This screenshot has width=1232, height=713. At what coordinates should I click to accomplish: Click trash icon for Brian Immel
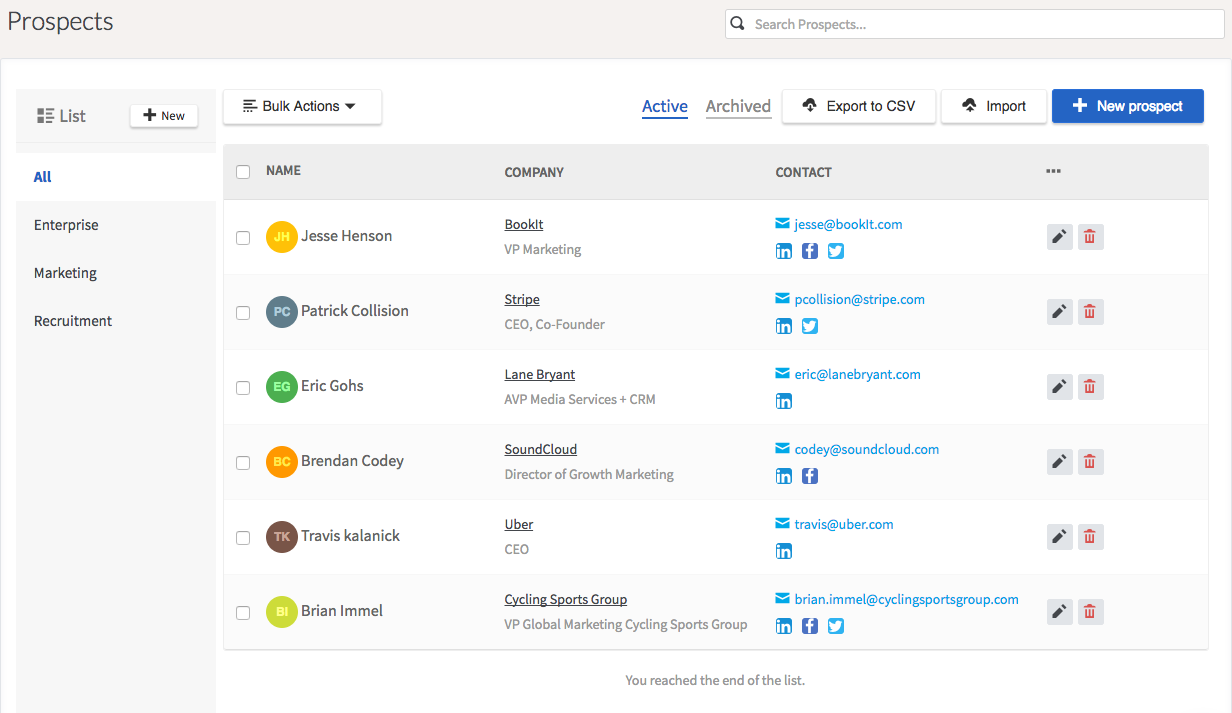1090,612
